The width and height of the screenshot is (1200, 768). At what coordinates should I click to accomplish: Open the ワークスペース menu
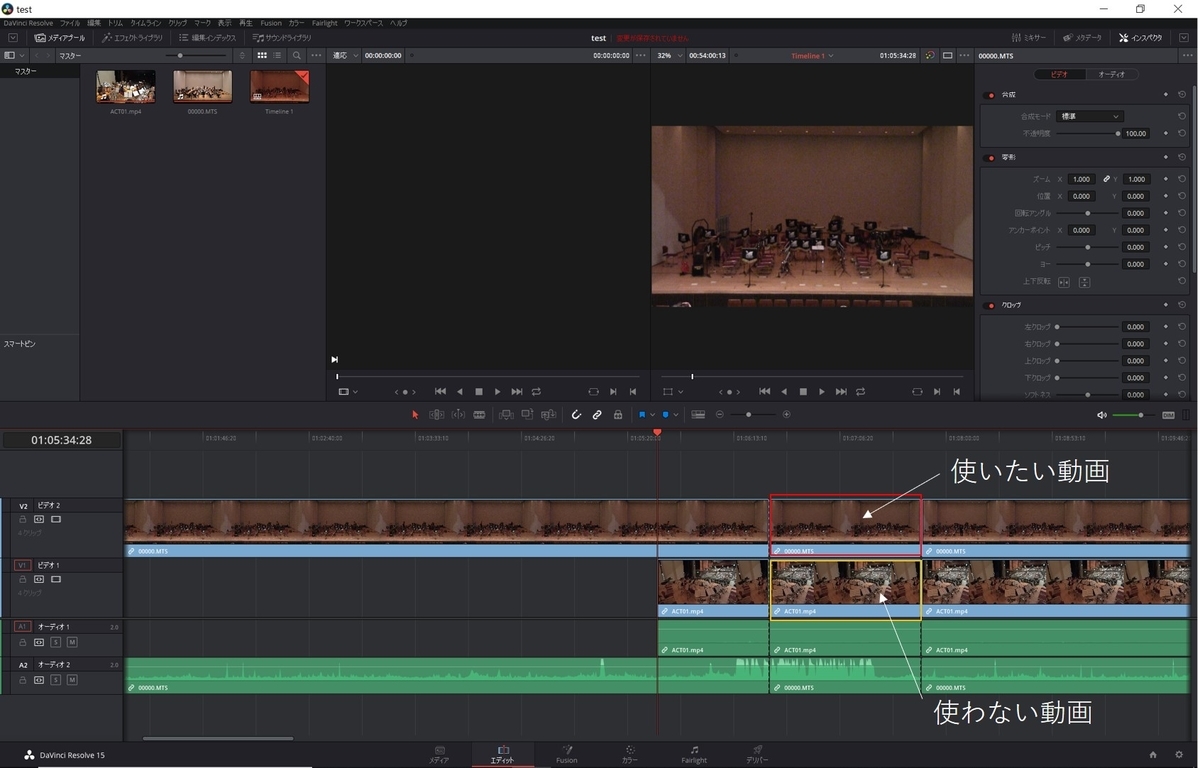pos(362,22)
